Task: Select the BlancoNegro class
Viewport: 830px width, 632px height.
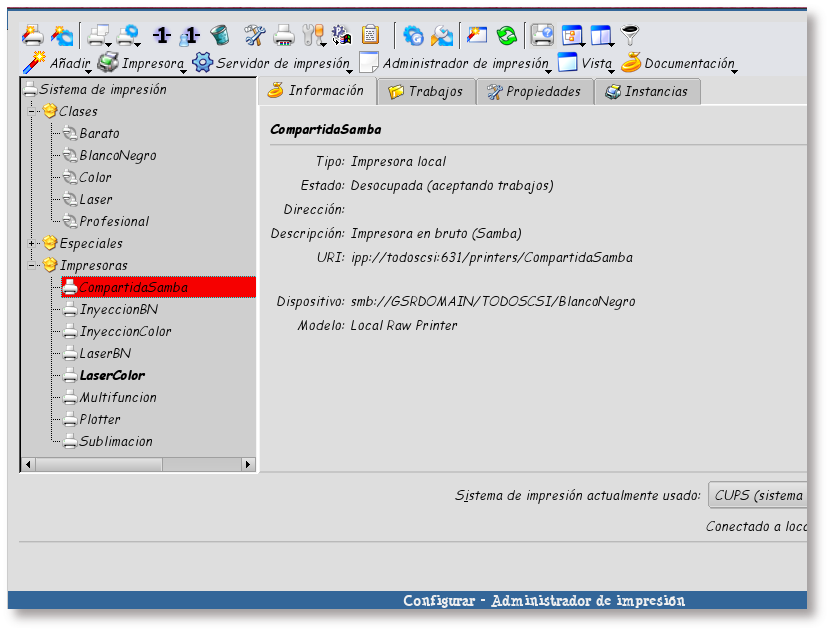Action: click(x=117, y=156)
